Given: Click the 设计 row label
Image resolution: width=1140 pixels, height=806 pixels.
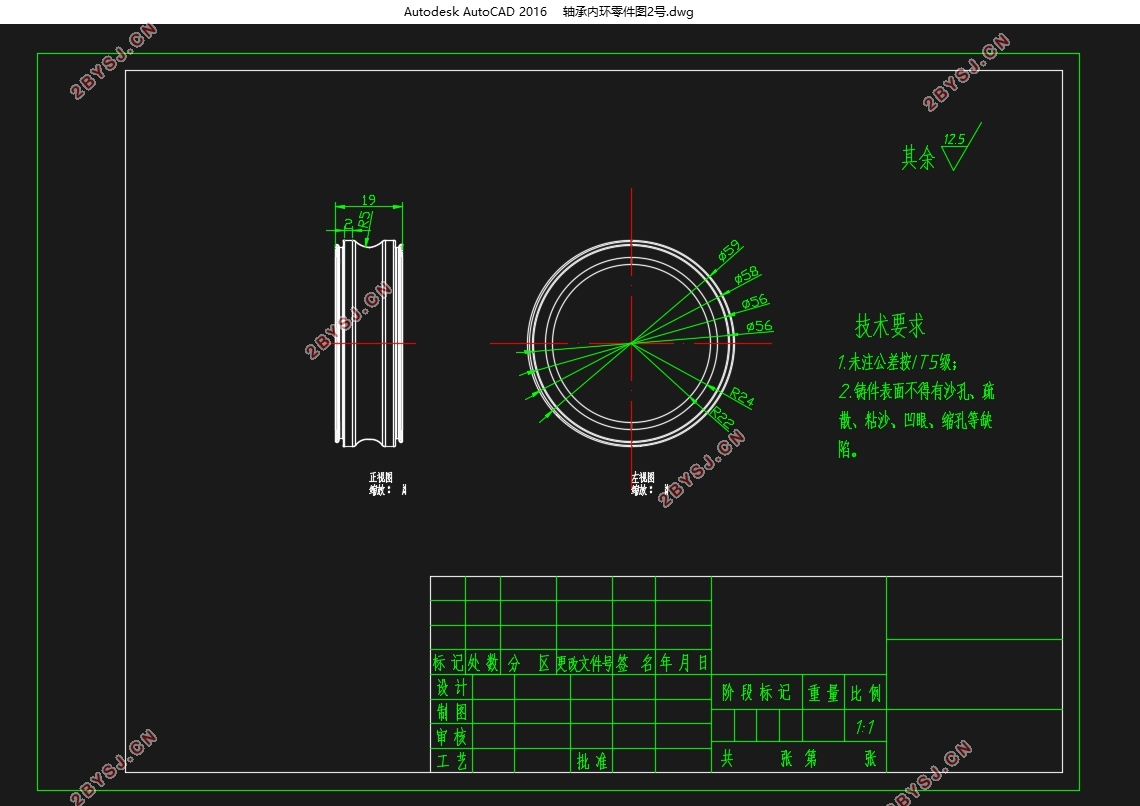Looking at the screenshot, I should pyautogui.click(x=451, y=687).
